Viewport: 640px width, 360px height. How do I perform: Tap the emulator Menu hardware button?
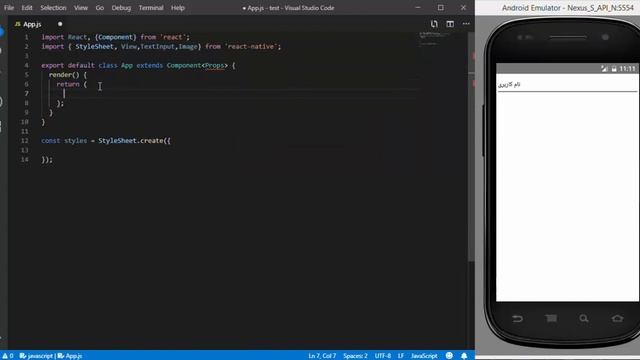pos(551,318)
